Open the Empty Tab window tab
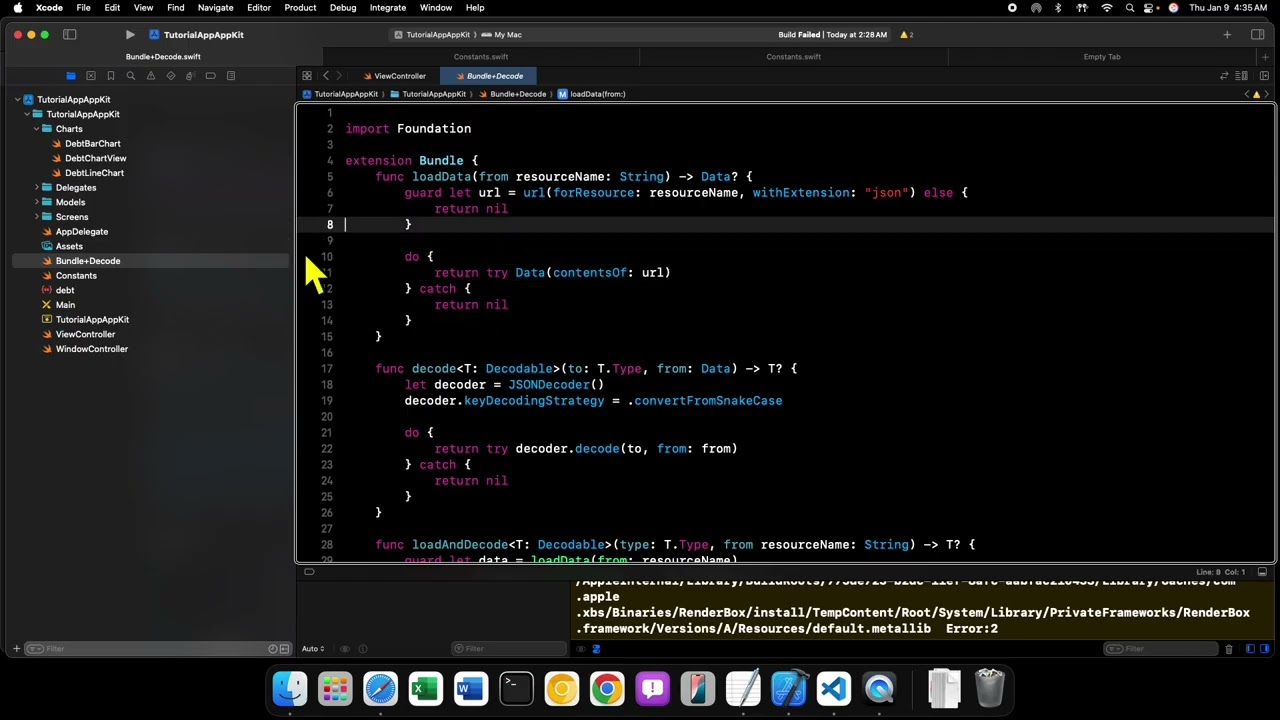The height and width of the screenshot is (720, 1280). click(x=1102, y=57)
